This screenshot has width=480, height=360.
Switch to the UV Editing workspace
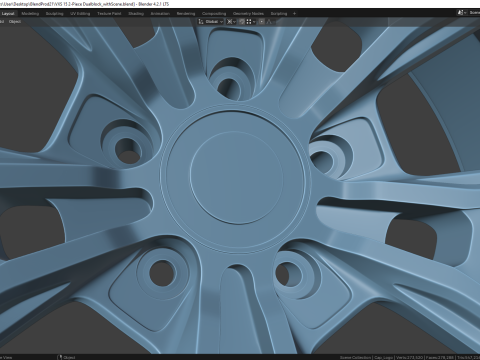click(x=80, y=14)
